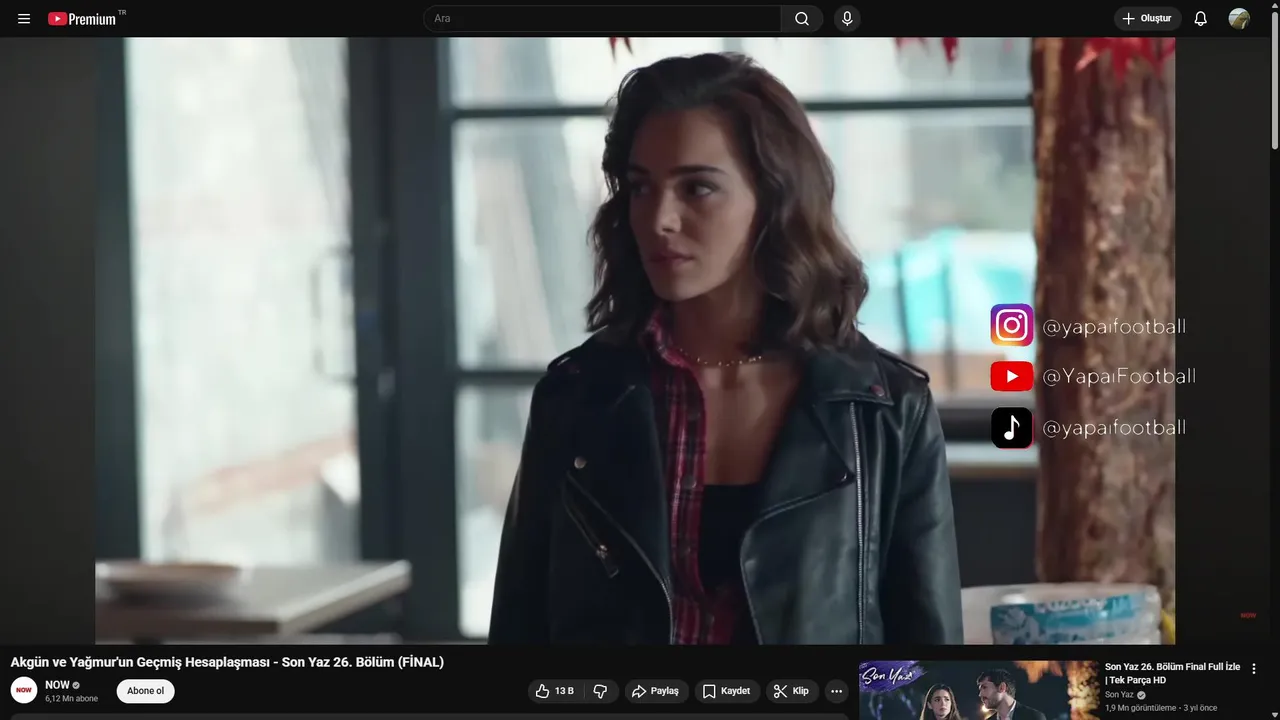Open the NOW channel avatar
The height and width of the screenshot is (720, 1280).
[x=24, y=690]
